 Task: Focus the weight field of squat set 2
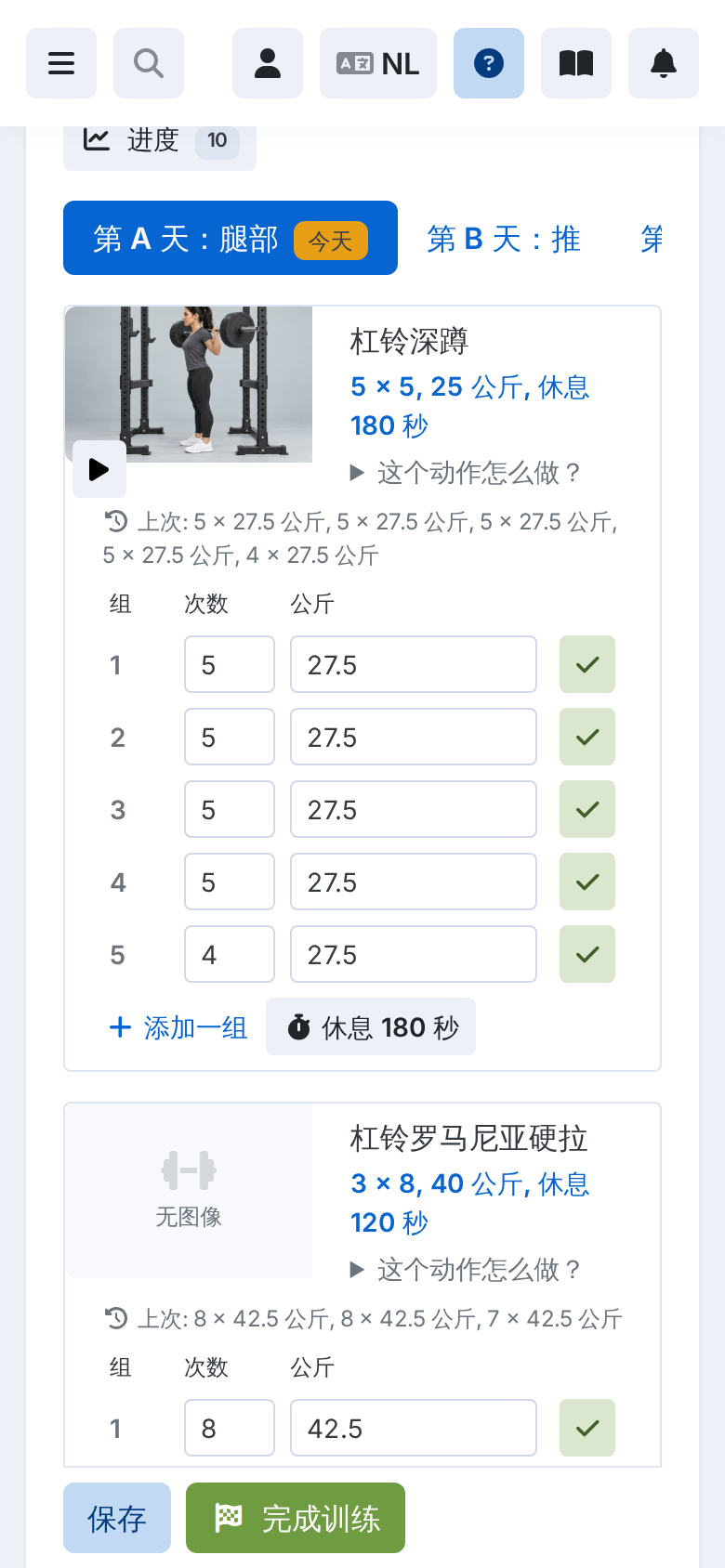414,737
